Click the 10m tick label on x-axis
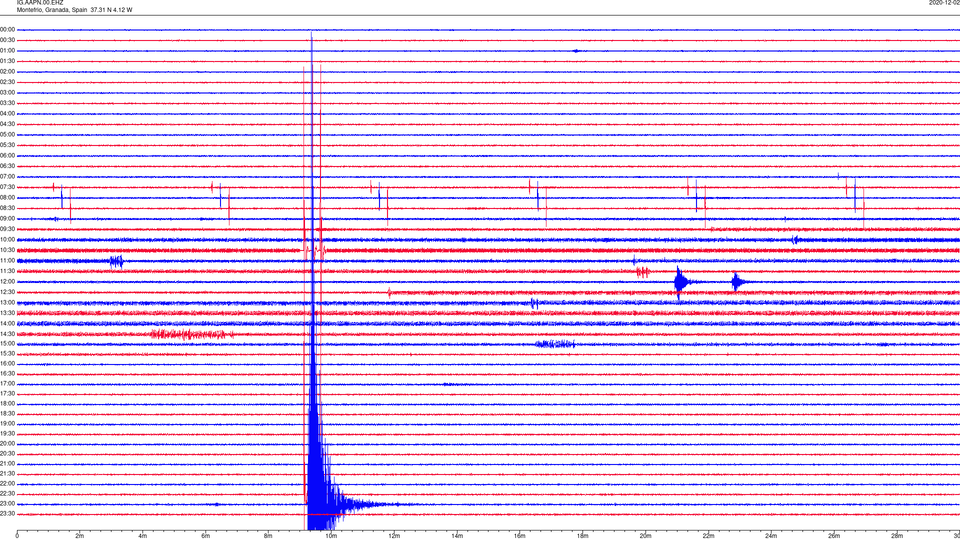Screen dimensions: 960x540 tap(331, 536)
